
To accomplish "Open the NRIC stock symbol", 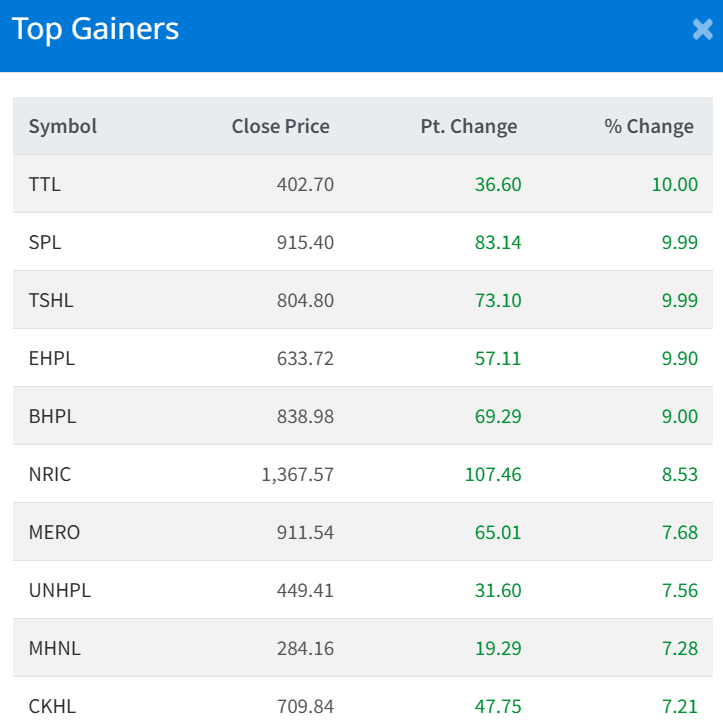I will [50, 474].
